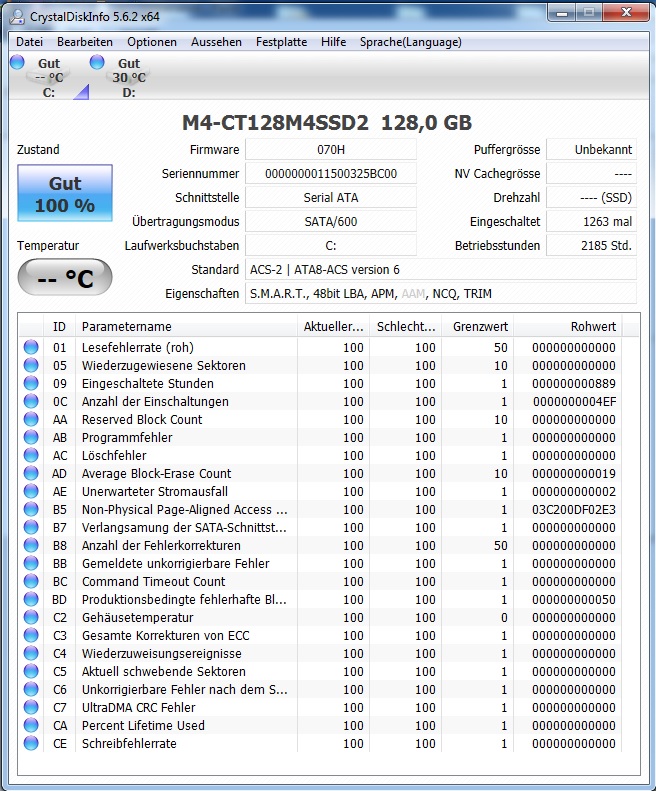Click the status orb for Eingeschaltete Stunden
This screenshot has height=791, width=656.
(31, 383)
